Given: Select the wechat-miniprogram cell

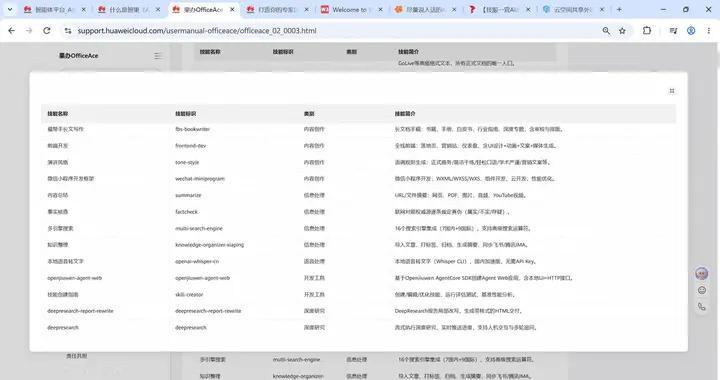Looking at the screenshot, I should [200, 179].
